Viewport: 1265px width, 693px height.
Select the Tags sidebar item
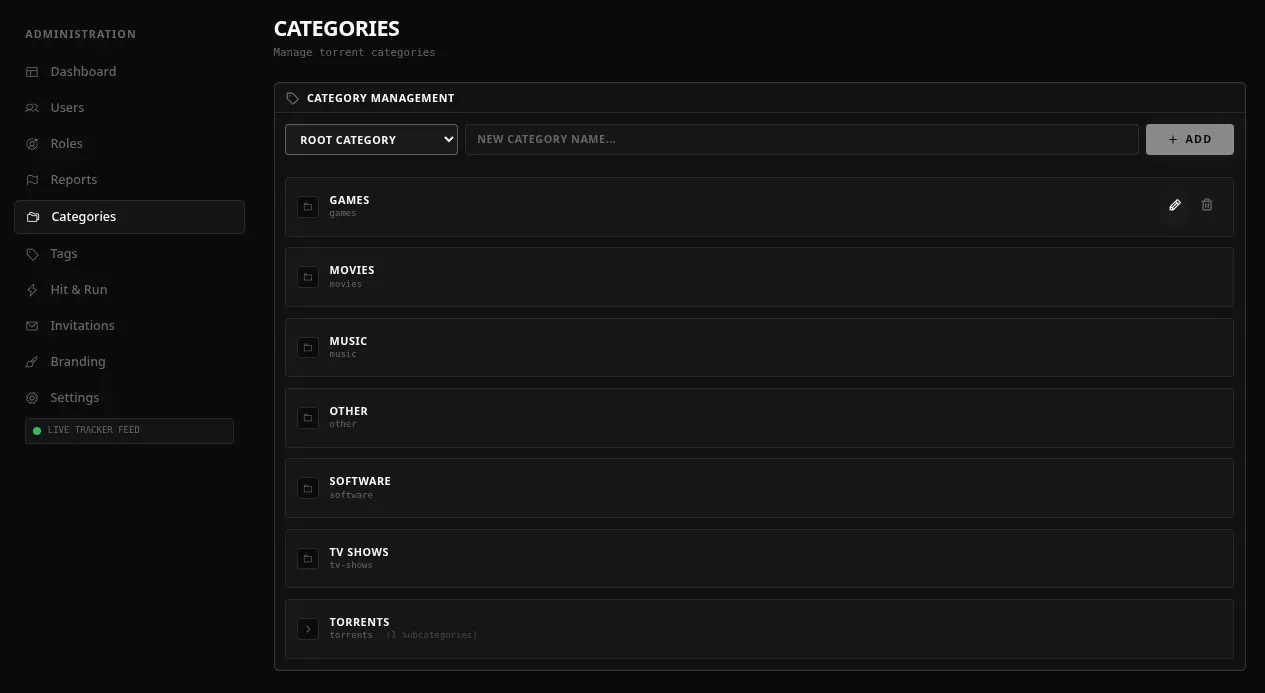63,254
